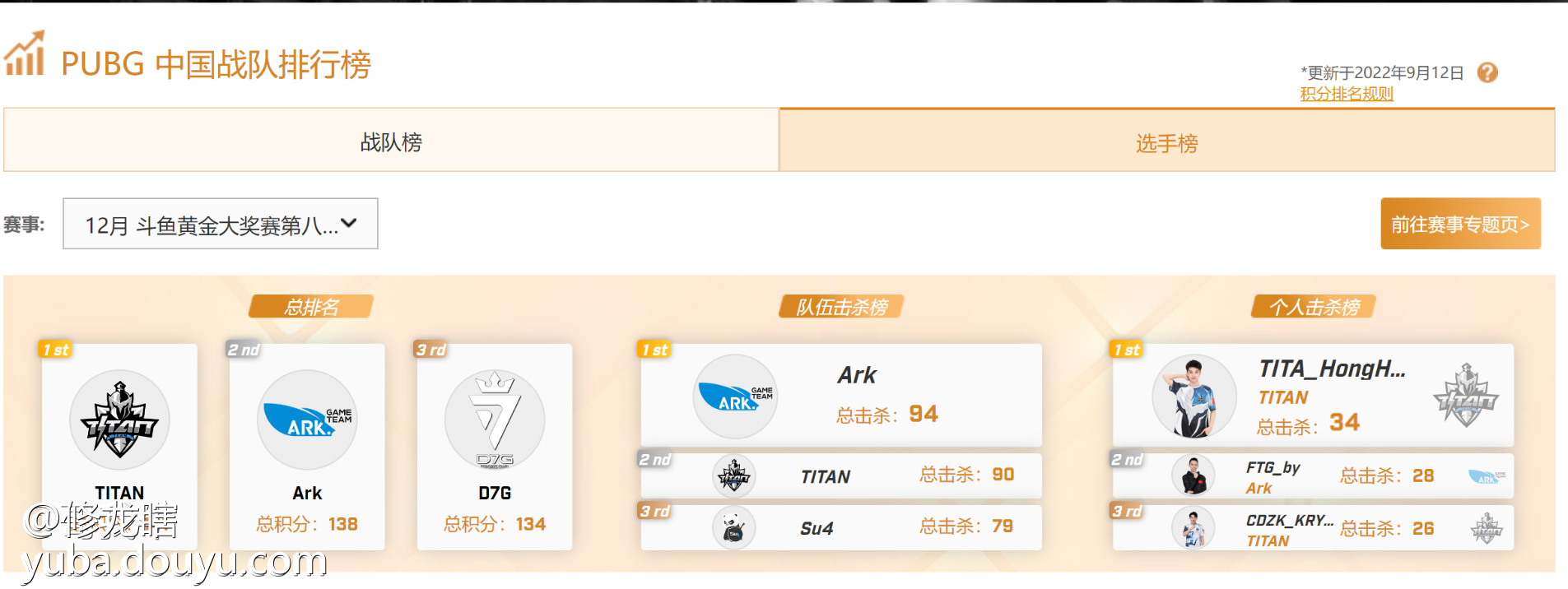Click the Ark team logo in second place card
Screen dimensions: 1568x589
[307, 420]
